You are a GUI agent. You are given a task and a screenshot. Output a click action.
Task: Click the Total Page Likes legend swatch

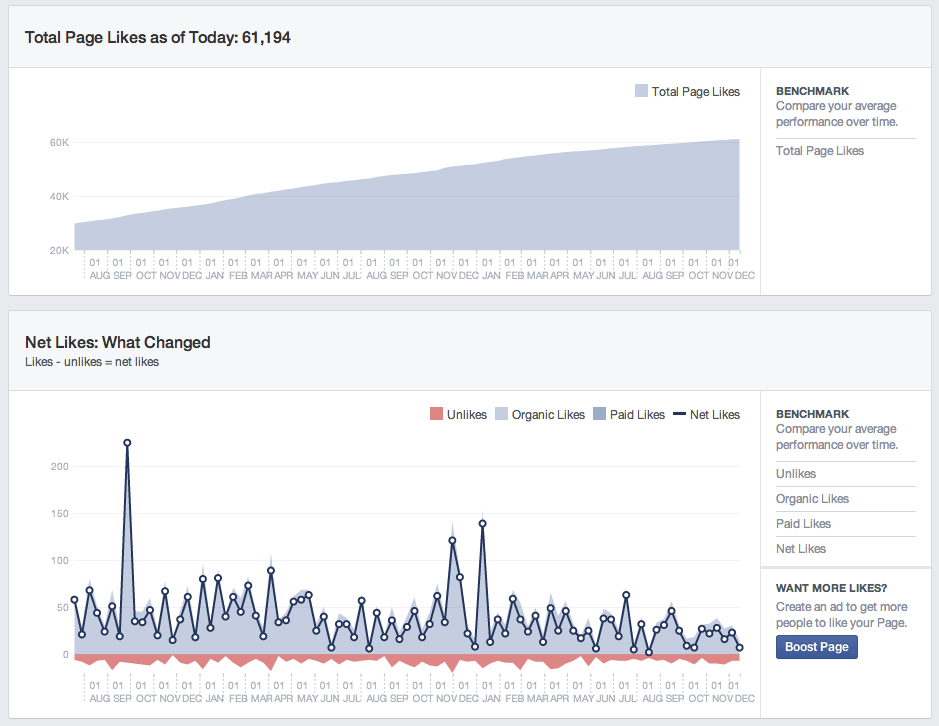[641, 91]
